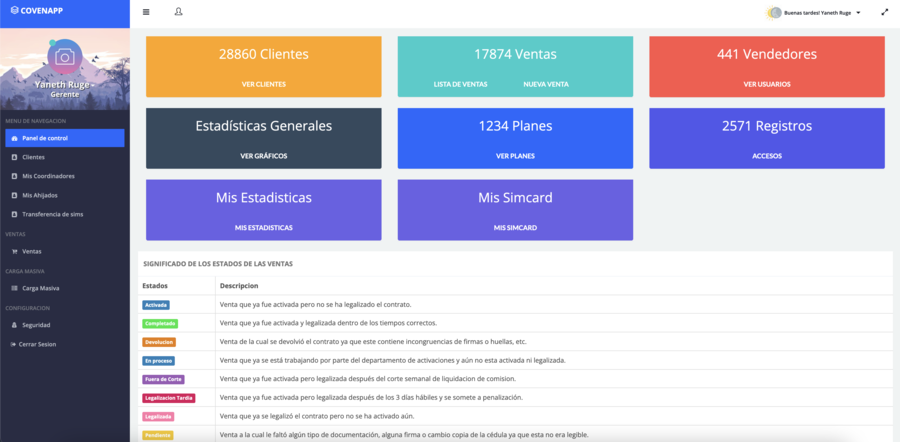
Task: Click VER GRÁFICOS link
Action: point(263,156)
